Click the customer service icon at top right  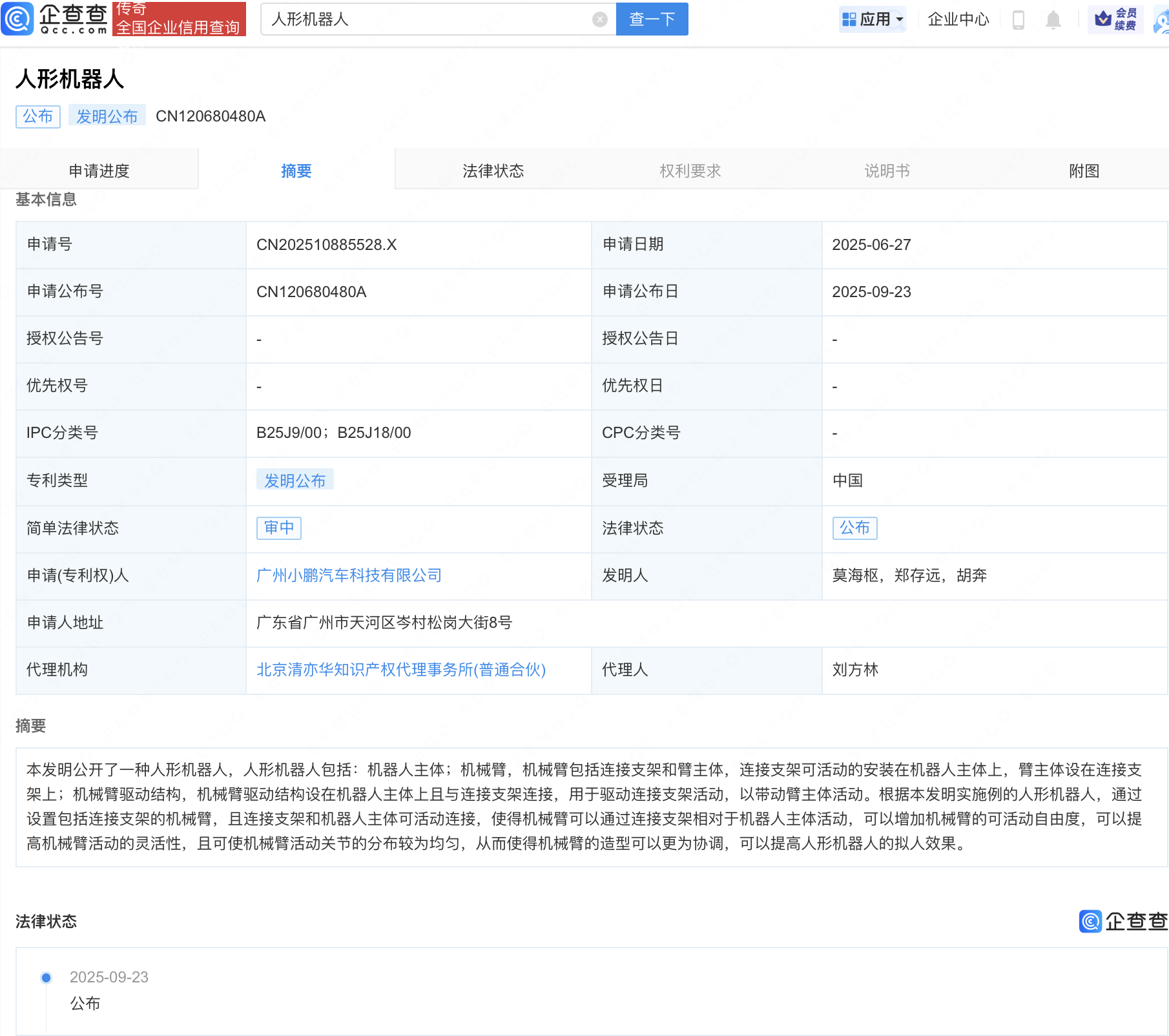point(1162,20)
